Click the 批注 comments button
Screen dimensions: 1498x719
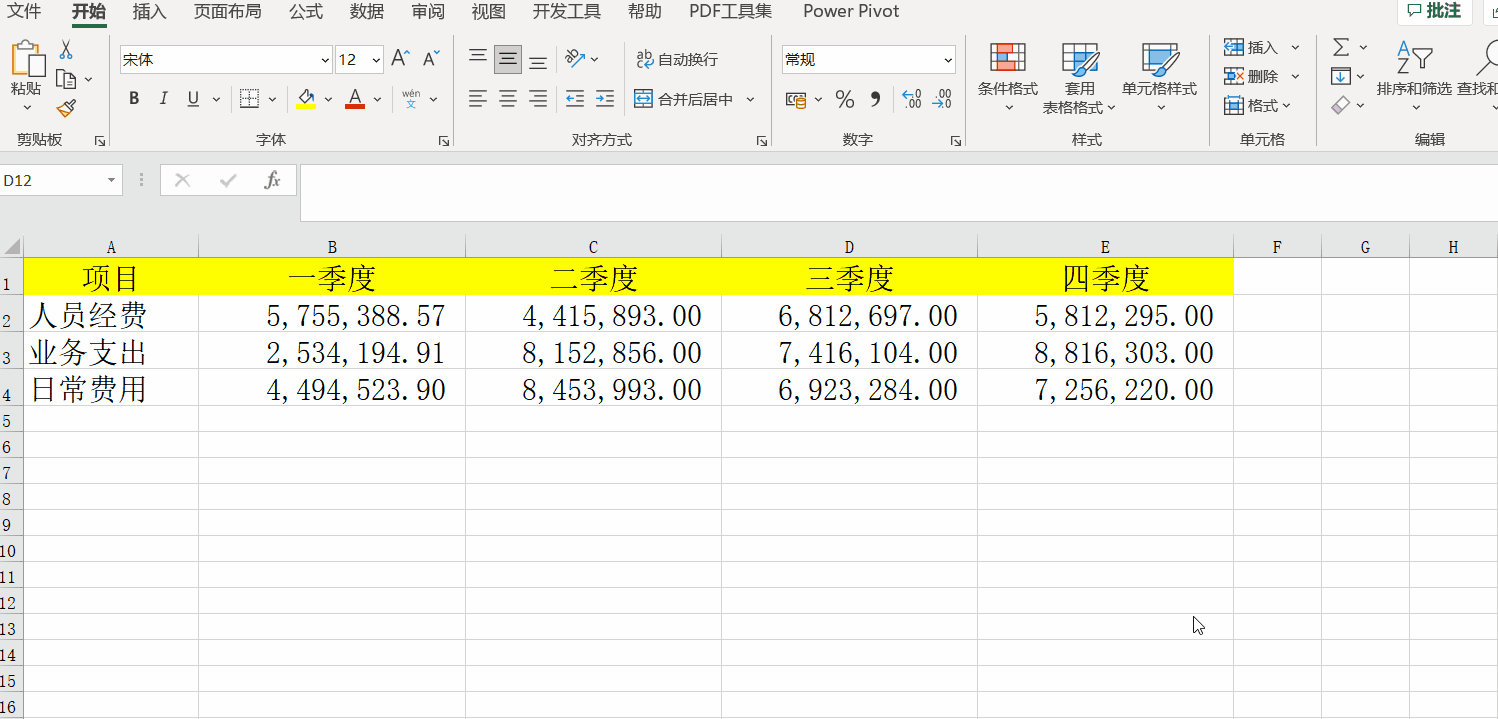tap(1434, 11)
